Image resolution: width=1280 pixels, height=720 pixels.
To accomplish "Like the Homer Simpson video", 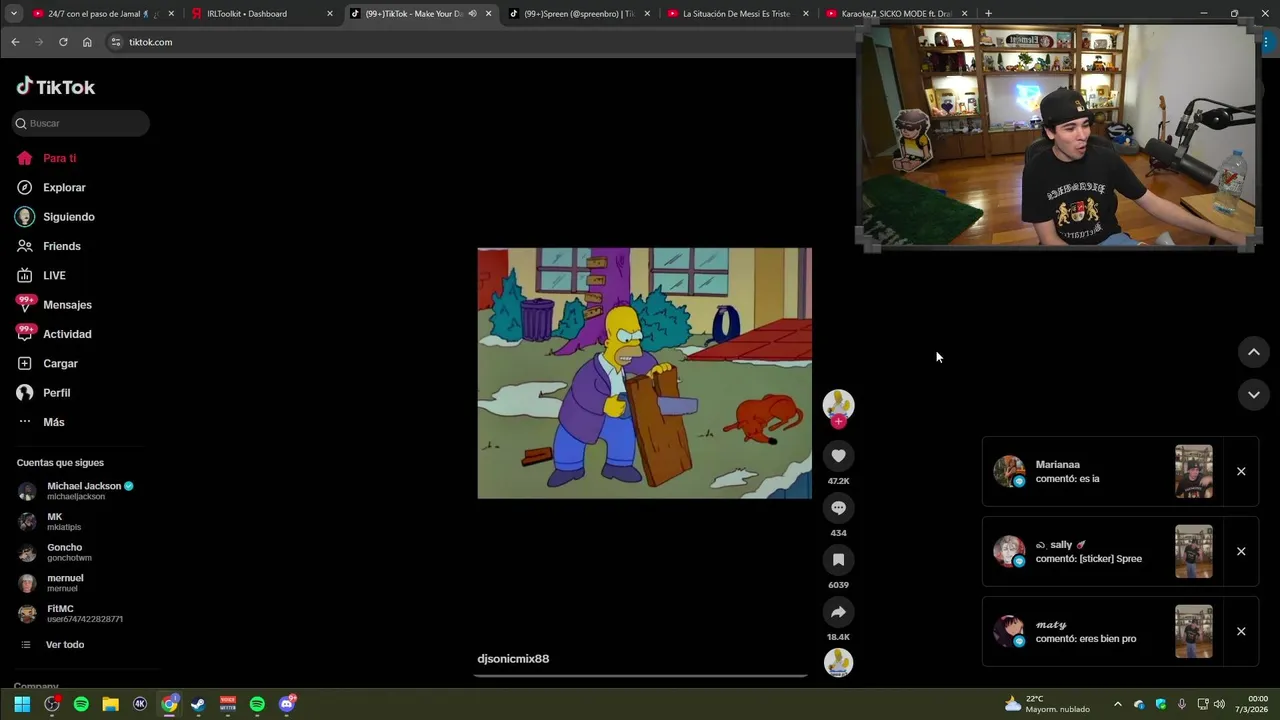I will (838, 456).
